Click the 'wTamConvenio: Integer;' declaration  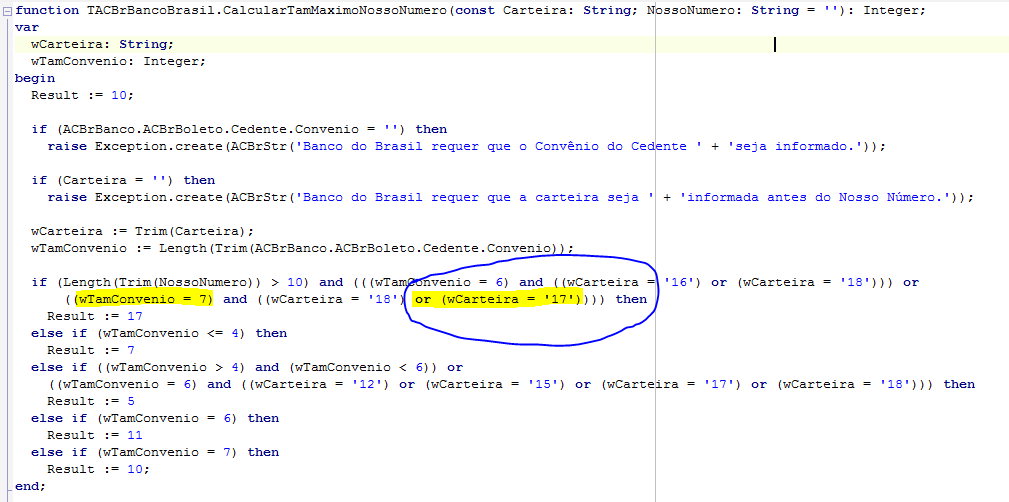pos(118,61)
